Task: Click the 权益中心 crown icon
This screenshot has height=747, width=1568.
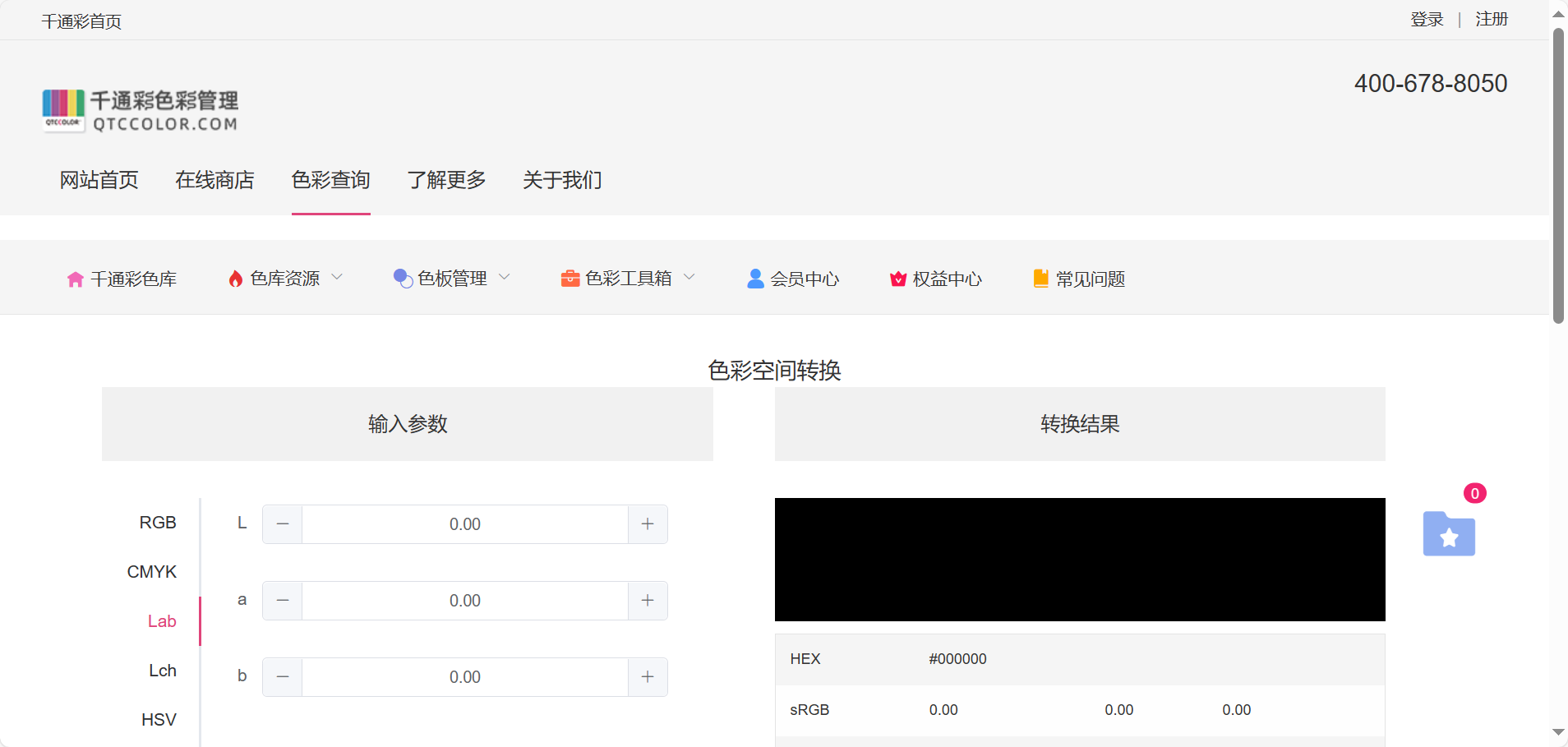Action: (898, 279)
